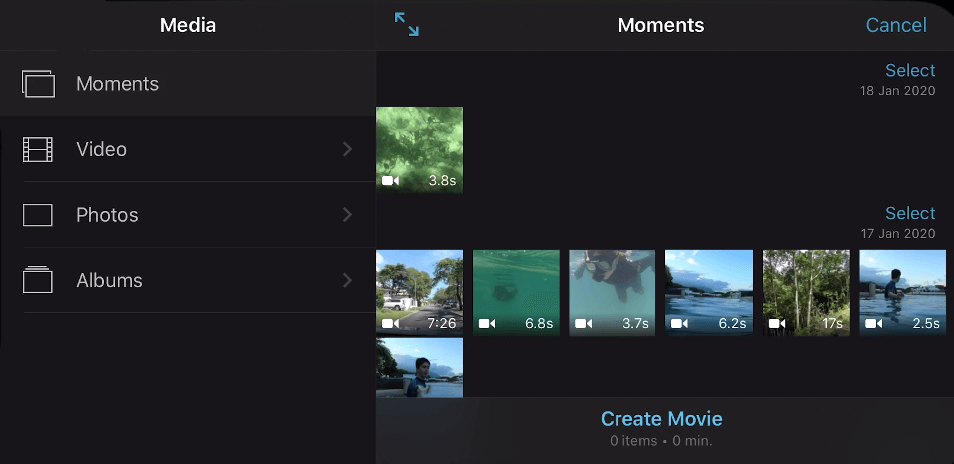
Task: Click camera icon on 17s clip
Action: [777, 324]
